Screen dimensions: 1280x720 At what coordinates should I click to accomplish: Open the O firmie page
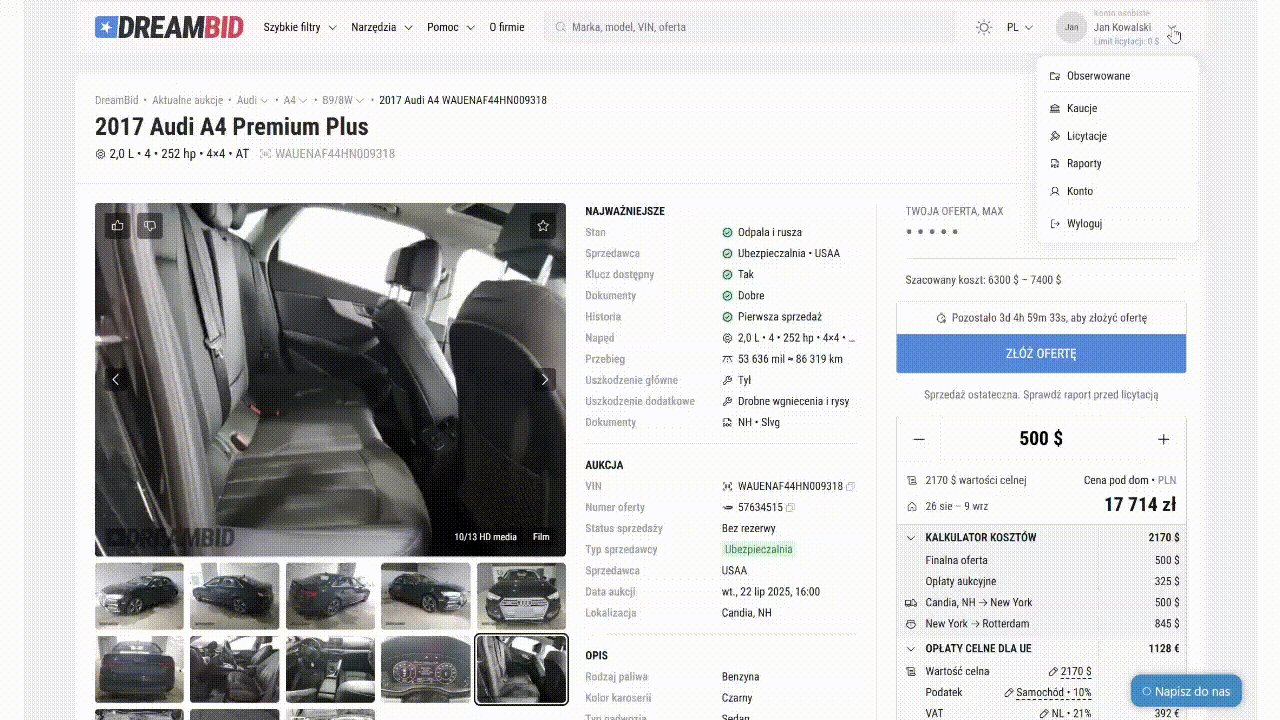point(507,27)
